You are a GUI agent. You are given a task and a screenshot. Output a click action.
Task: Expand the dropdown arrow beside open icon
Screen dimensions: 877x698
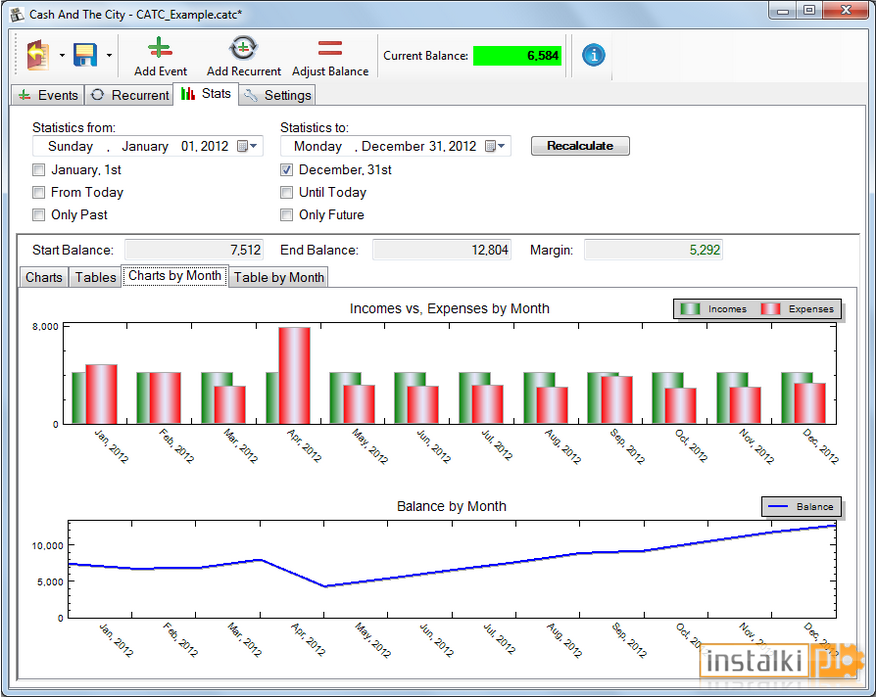pos(62,55)
